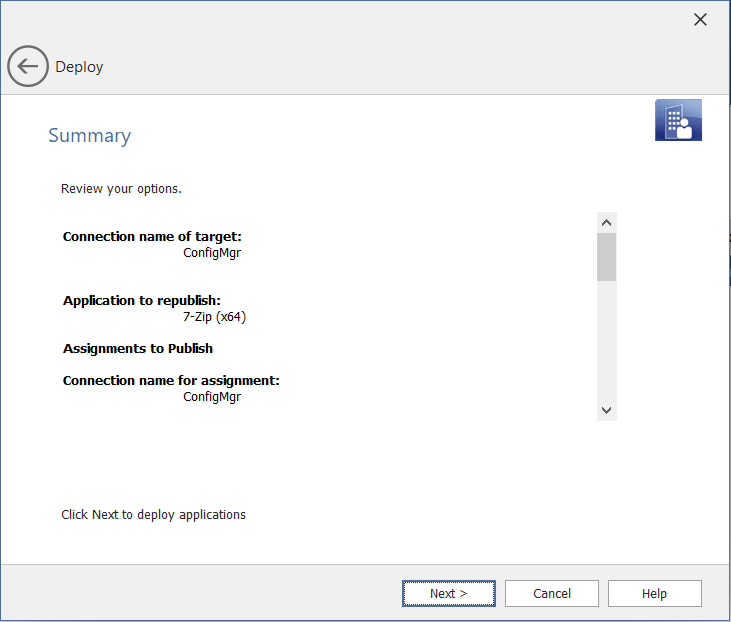
Task: Close the Deploy wizard window
Action: click(700, 20)
